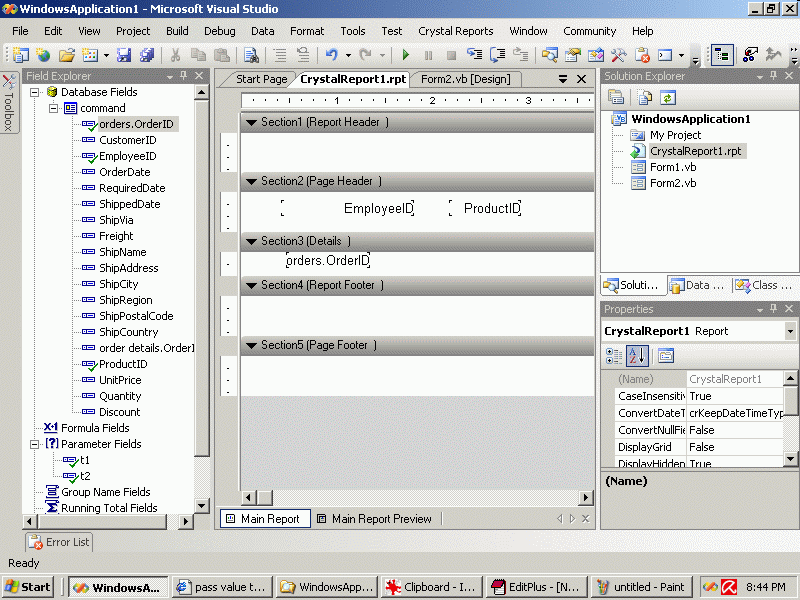Open the Crystal Reports menu

pos(456,31)
